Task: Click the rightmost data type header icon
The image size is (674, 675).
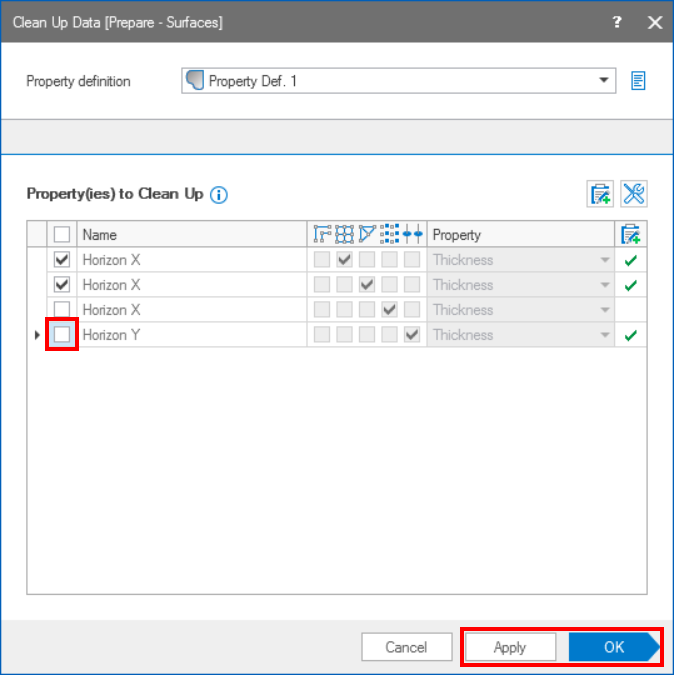Action: (413, 235)
